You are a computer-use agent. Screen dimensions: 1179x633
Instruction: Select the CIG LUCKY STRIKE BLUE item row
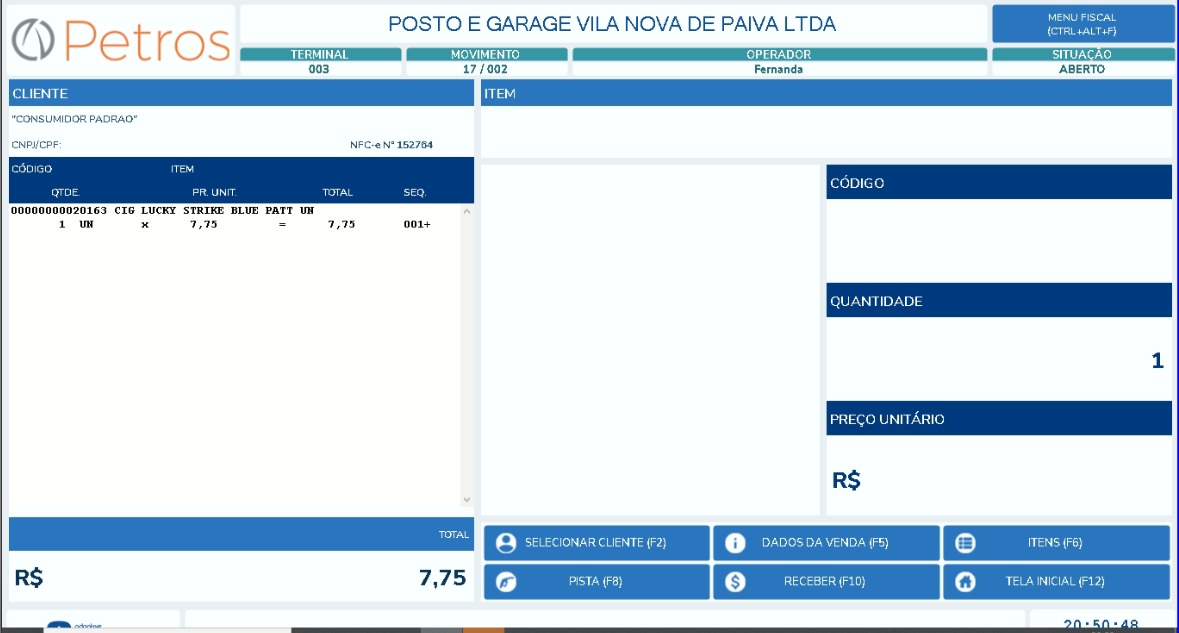point(235,217)
